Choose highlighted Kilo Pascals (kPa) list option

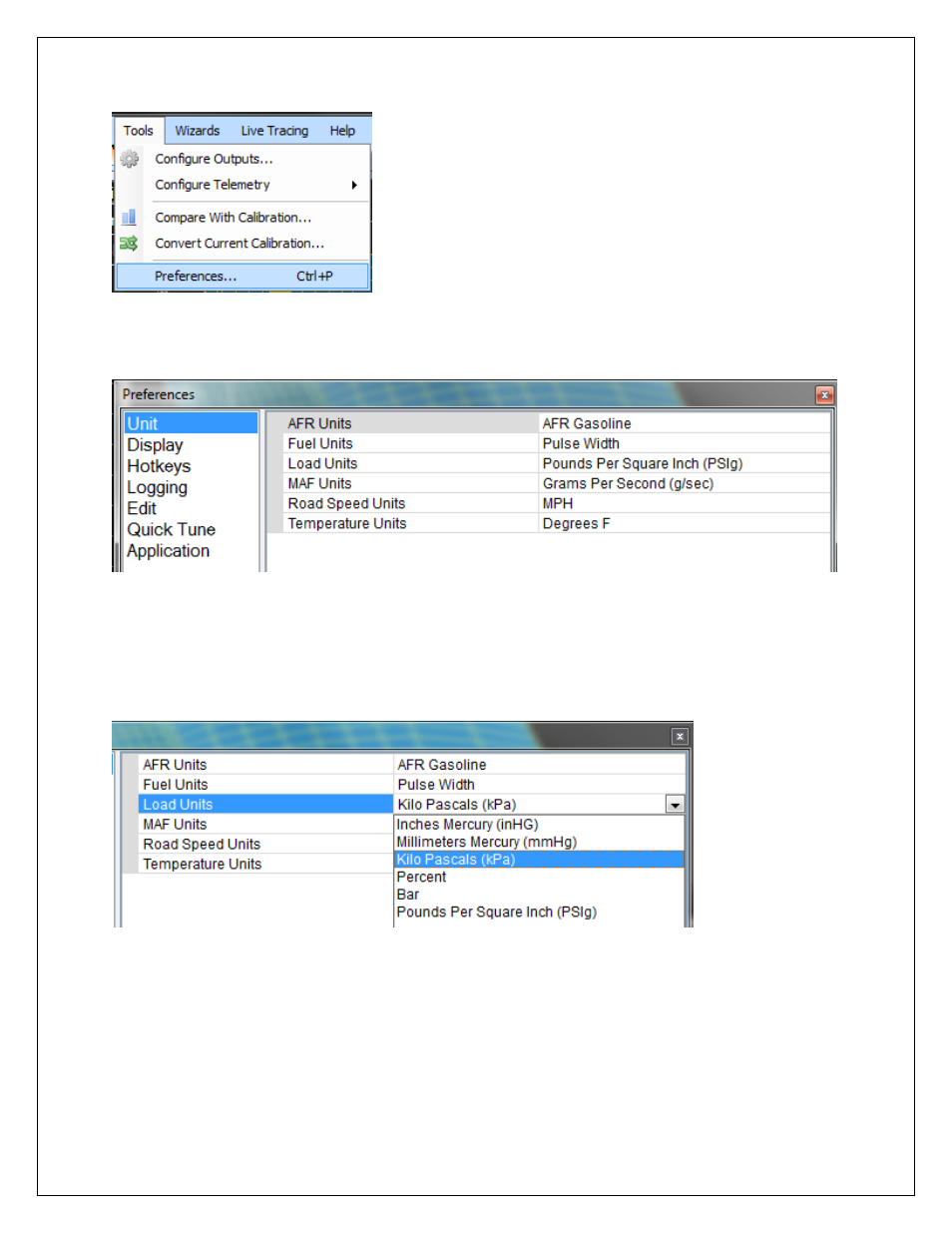[539, 860]
